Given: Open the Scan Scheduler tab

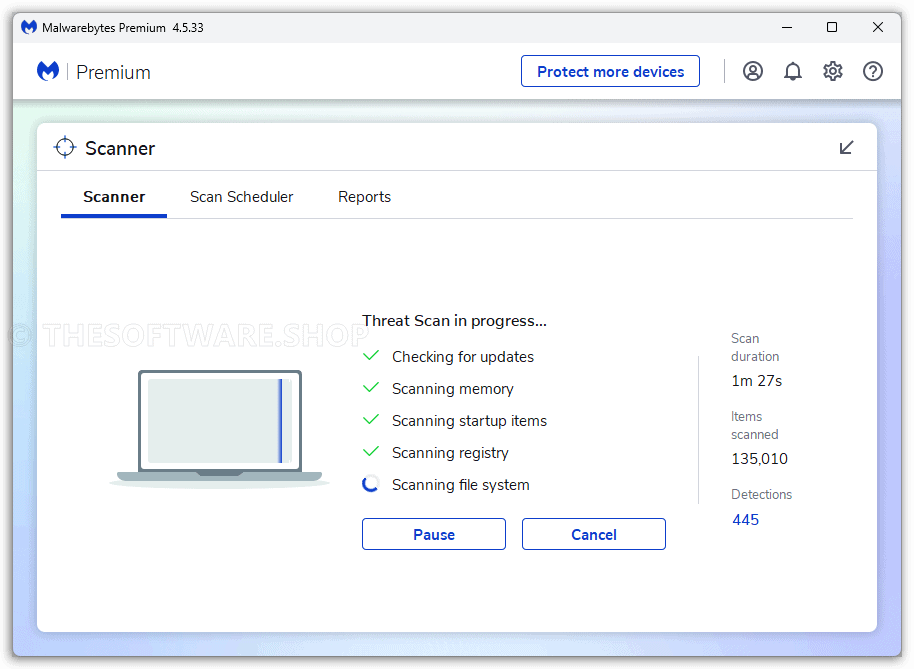Looking at the screenshot, I should [241, 197].
